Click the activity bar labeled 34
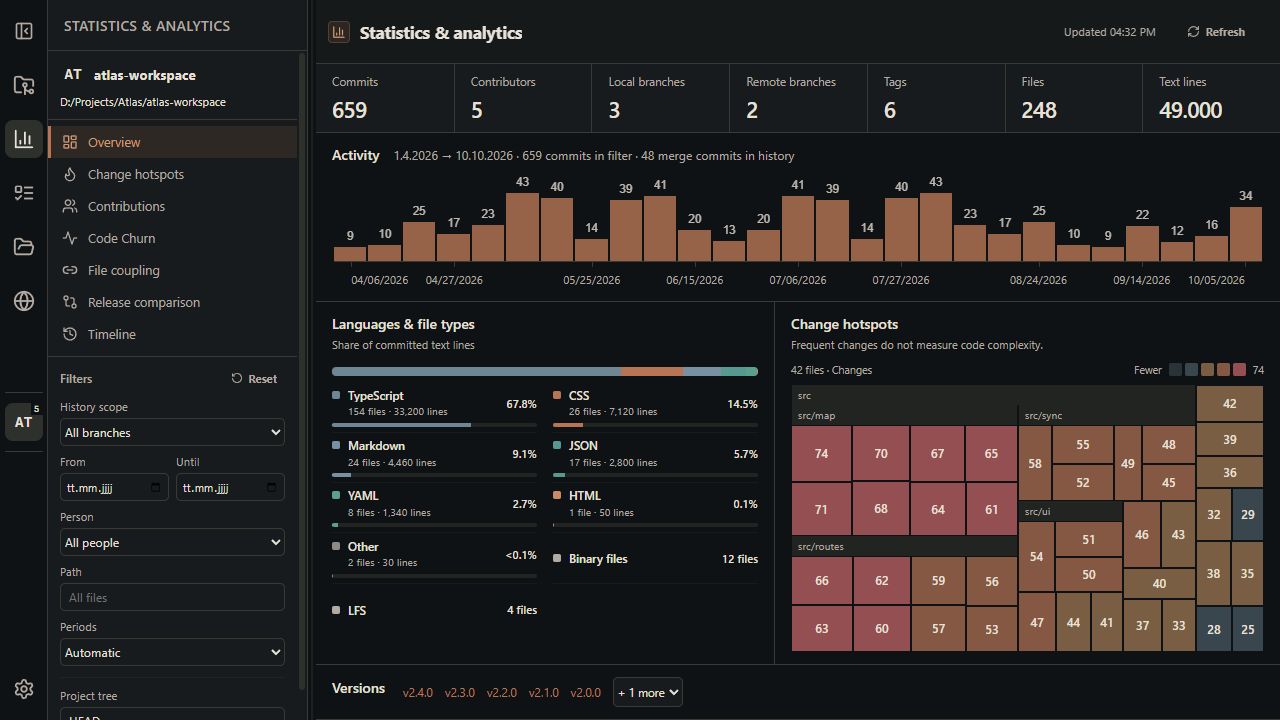 1245,234
